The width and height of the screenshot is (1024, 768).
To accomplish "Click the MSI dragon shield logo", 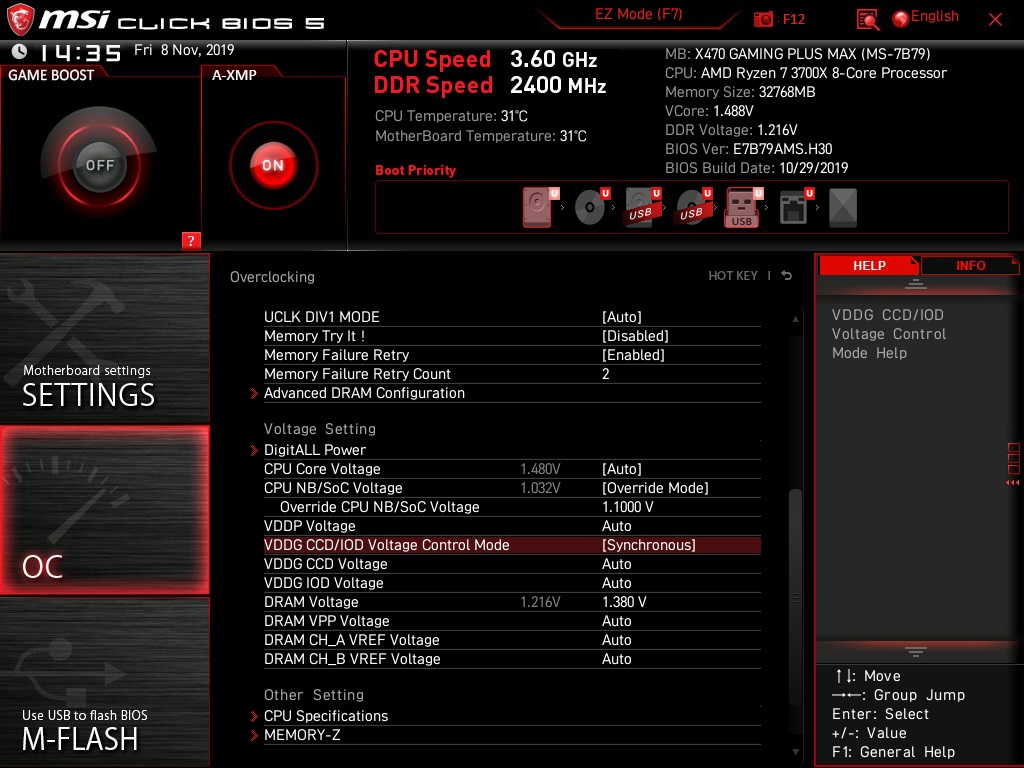I will (x=20, y=19).
